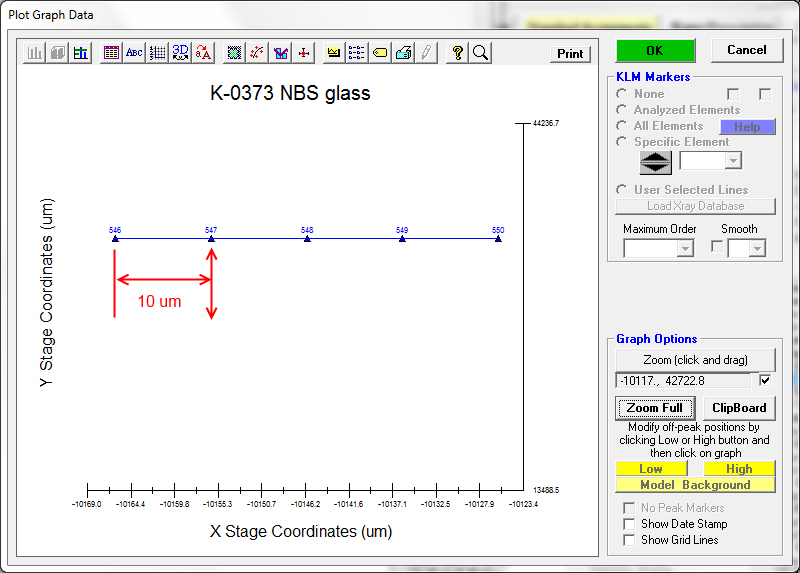Viewport: 800px width, 573px height.
Task: Click the ABC text labels icon
Action: click(134, 53)
